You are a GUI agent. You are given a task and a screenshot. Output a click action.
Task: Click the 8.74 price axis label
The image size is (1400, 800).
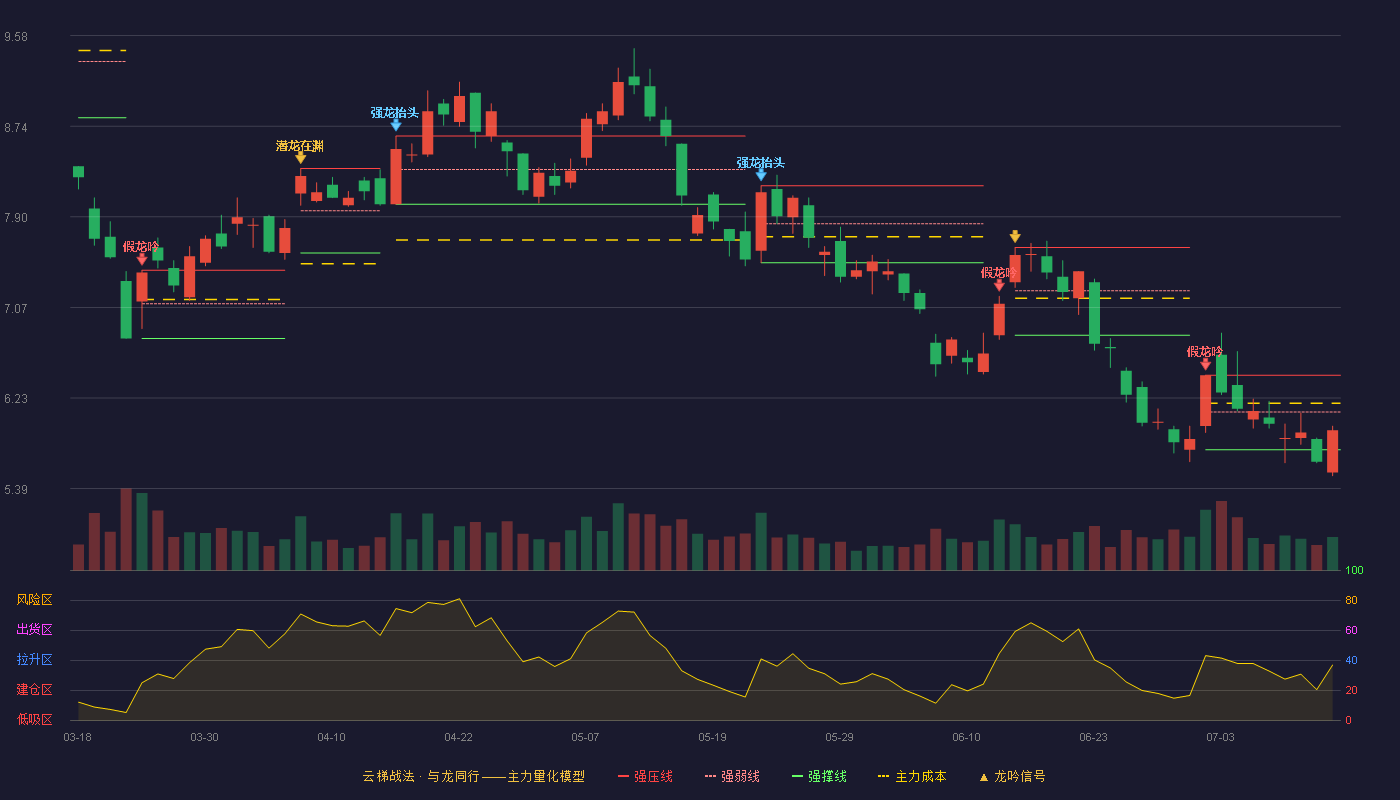coord(16,127)
